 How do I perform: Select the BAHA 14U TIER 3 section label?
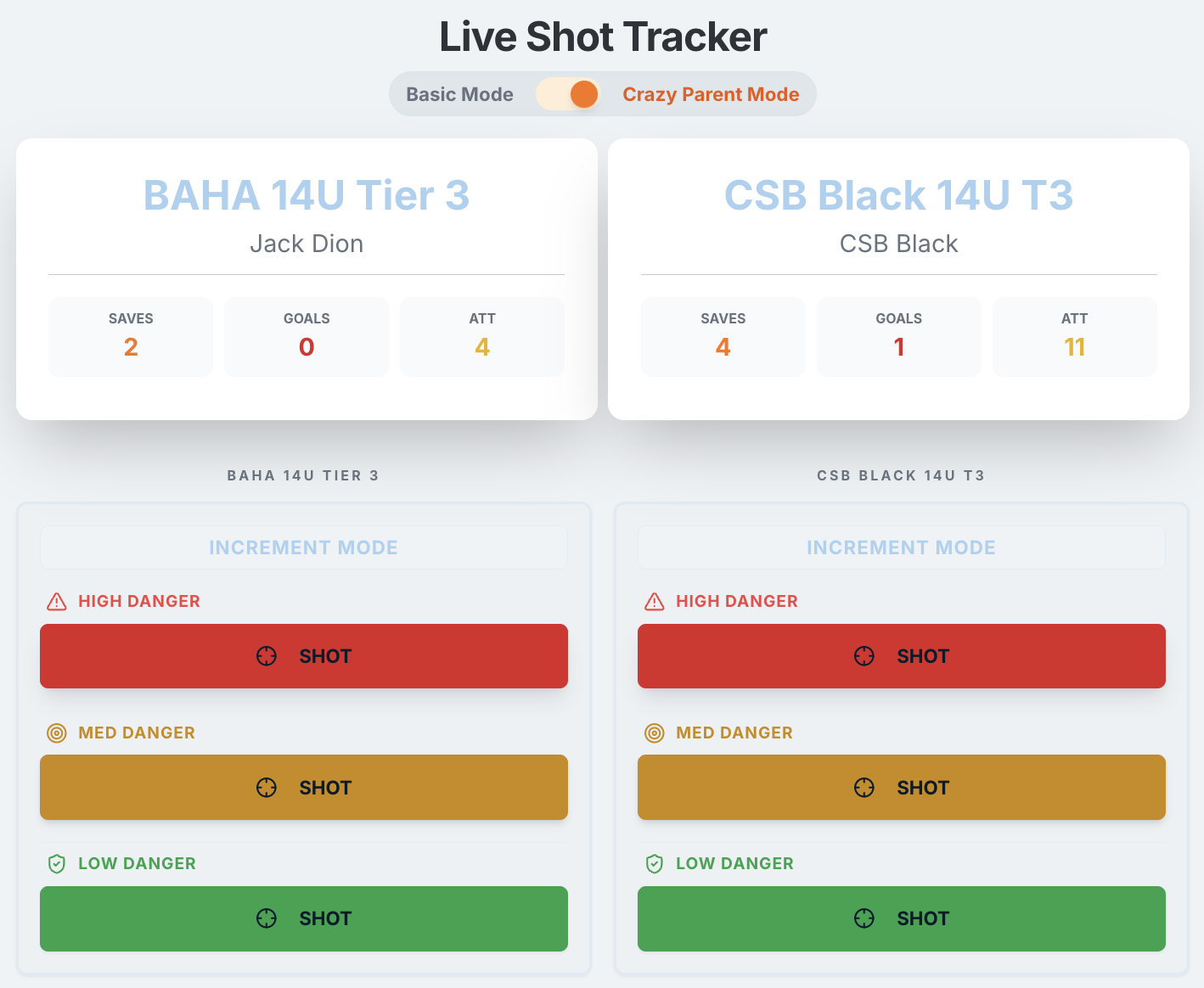303,475
